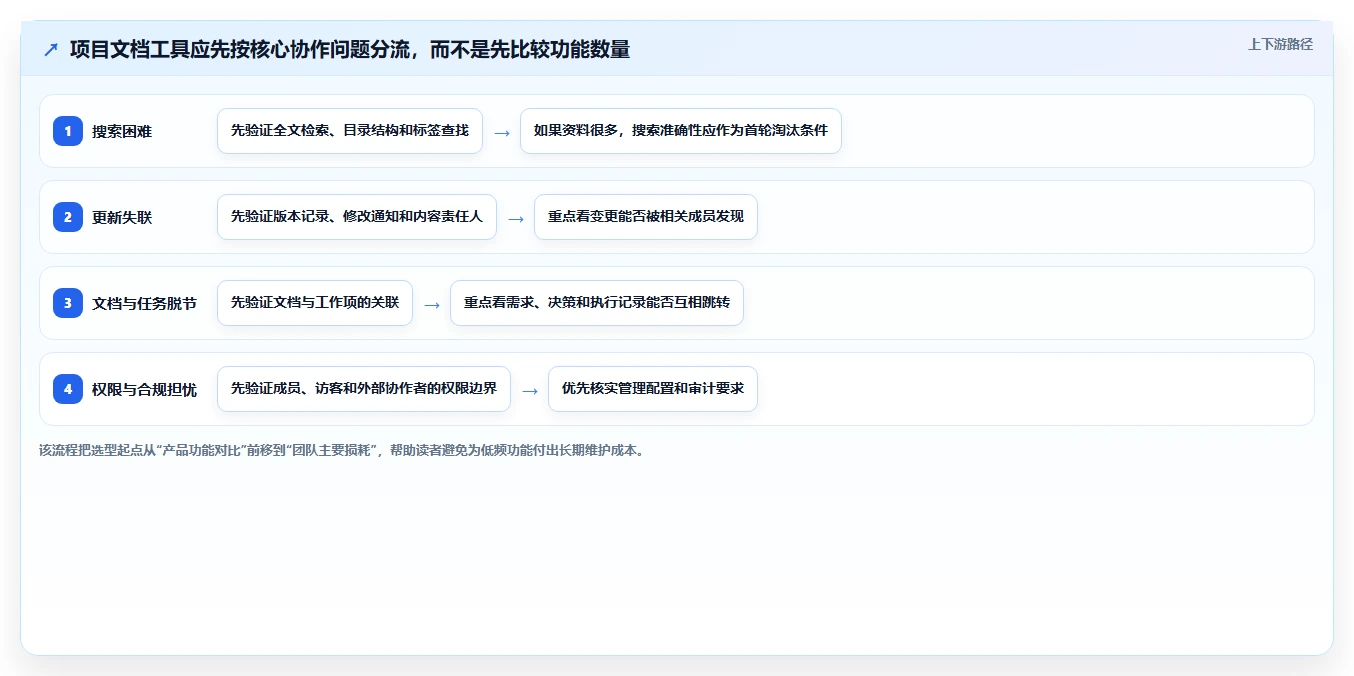Select step badge number 4

click(68, 389)
